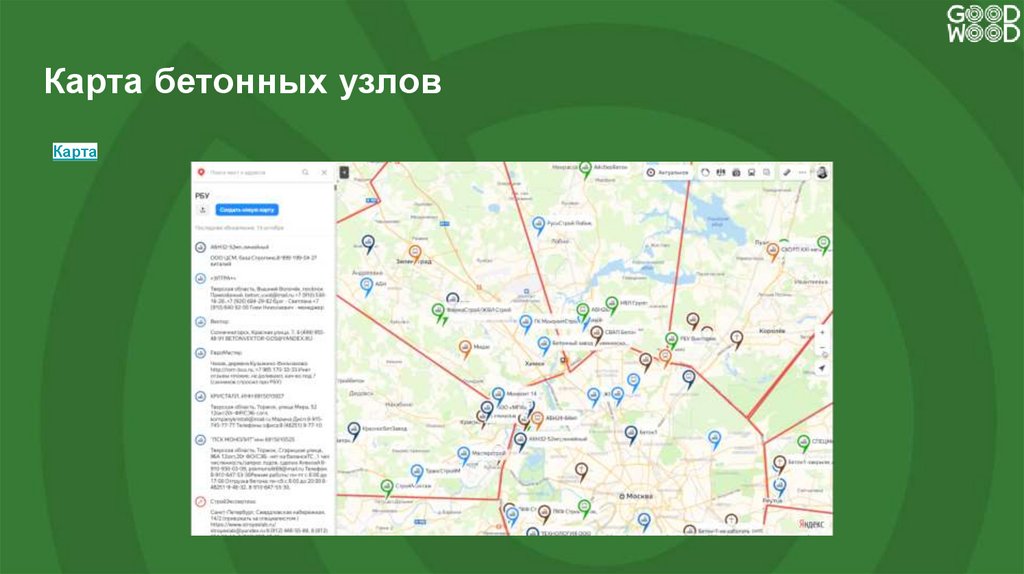Click the panoramas icon in map toolbar

pyautogui.click(x=721, y=172)
